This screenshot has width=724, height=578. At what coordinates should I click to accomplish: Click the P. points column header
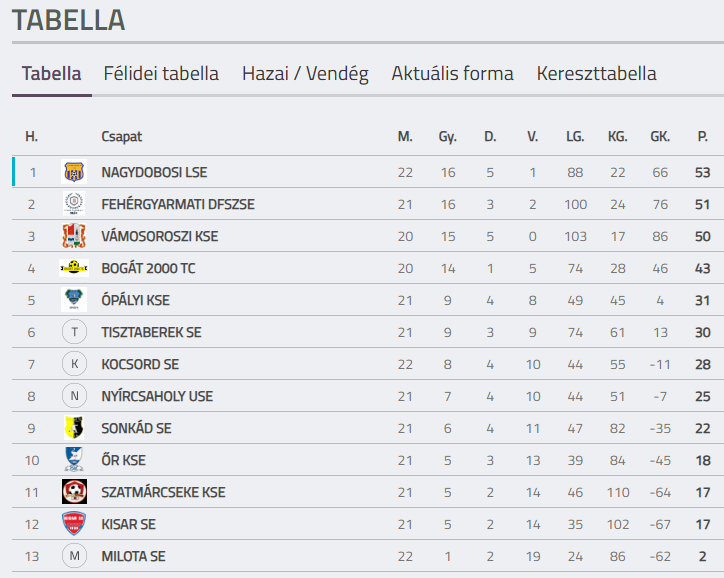click(x=702, y=137)
